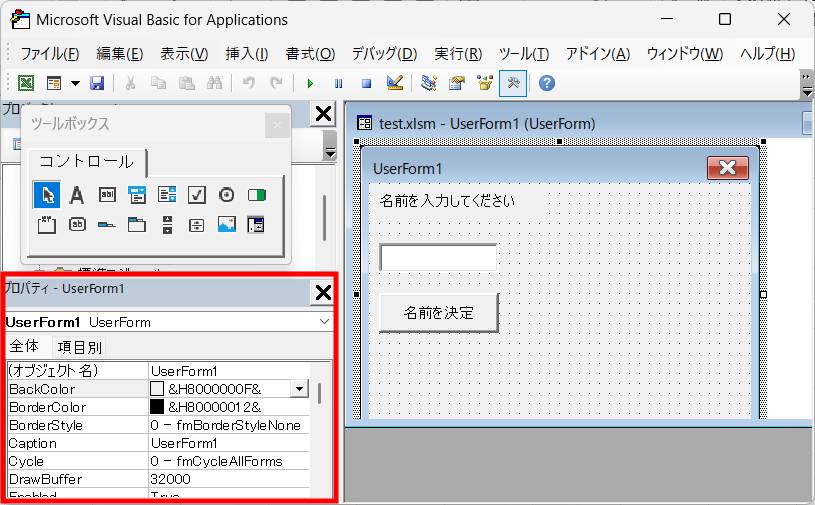Viewport: 815px width, 505px height.
Task: Open the ツール(T) menu
Action: click(524, 54)
